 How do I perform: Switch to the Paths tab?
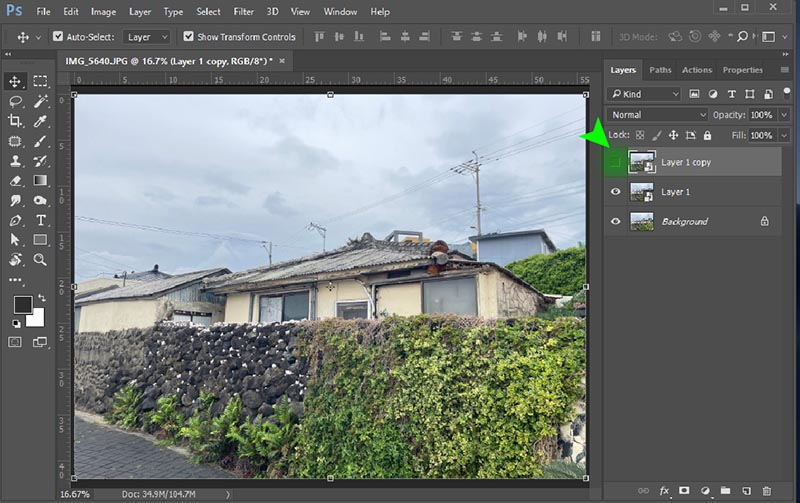(660, 70)
